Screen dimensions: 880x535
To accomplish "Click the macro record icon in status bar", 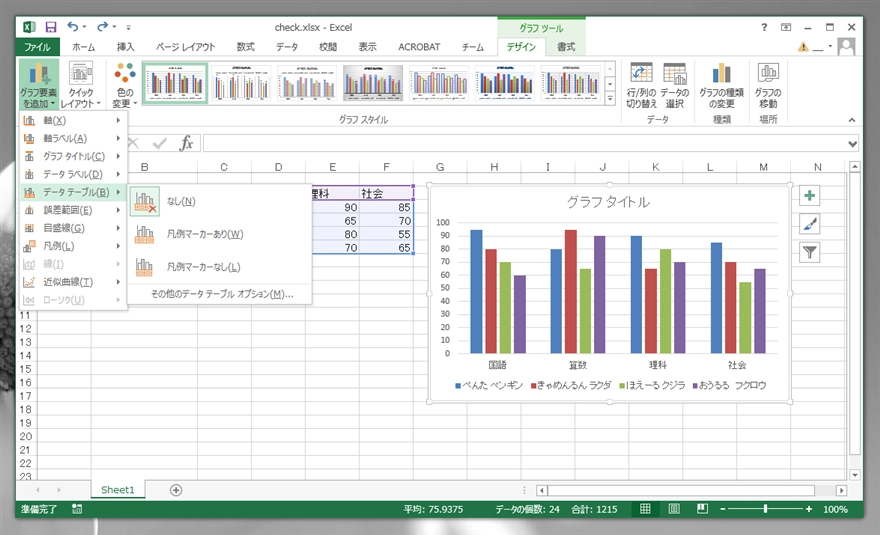I will click(x=77, y=509).
